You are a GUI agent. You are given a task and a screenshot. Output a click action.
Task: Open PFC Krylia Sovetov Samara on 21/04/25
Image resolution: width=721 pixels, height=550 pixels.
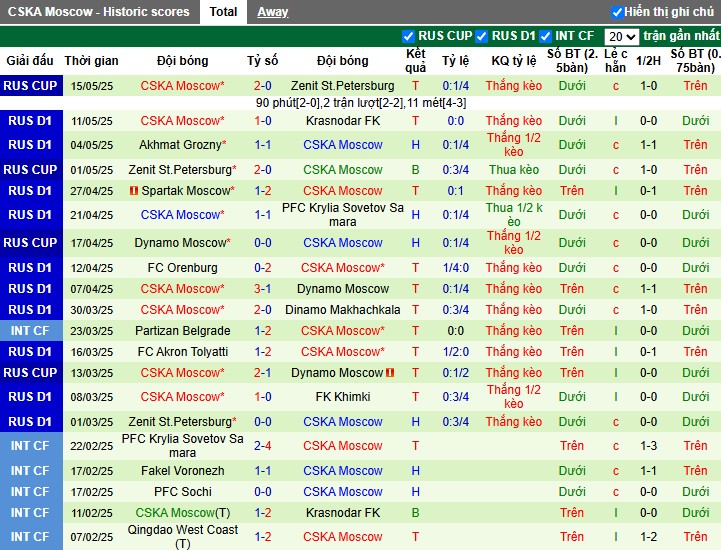coord(343,215)
